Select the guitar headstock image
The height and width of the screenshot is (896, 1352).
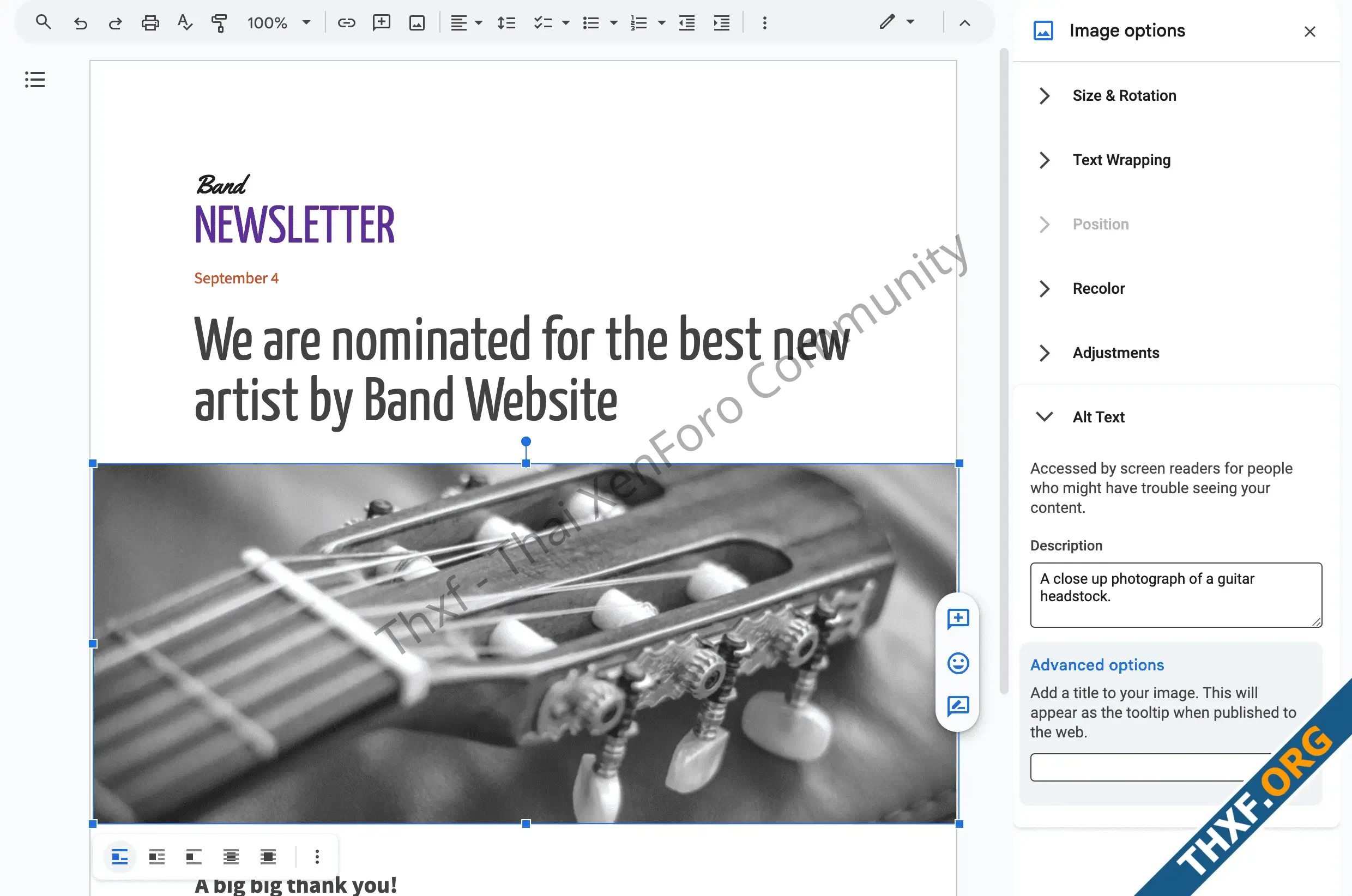(524, 644)
